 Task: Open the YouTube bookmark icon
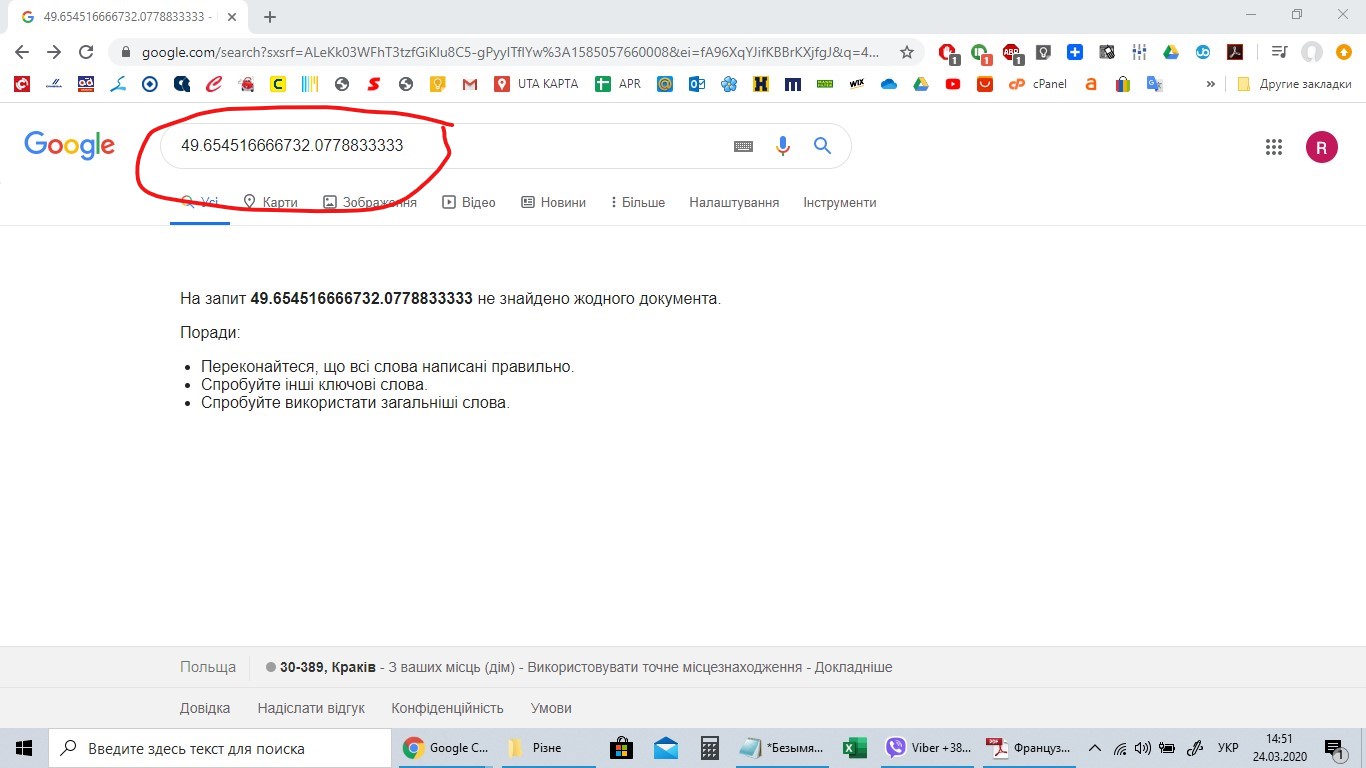(x=952, y=84)
